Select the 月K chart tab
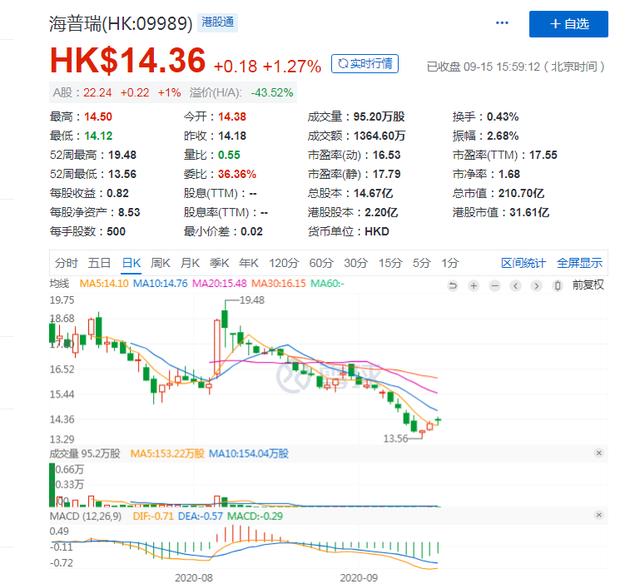This screenshot has width=640, height=584. (x=190, y=263)
